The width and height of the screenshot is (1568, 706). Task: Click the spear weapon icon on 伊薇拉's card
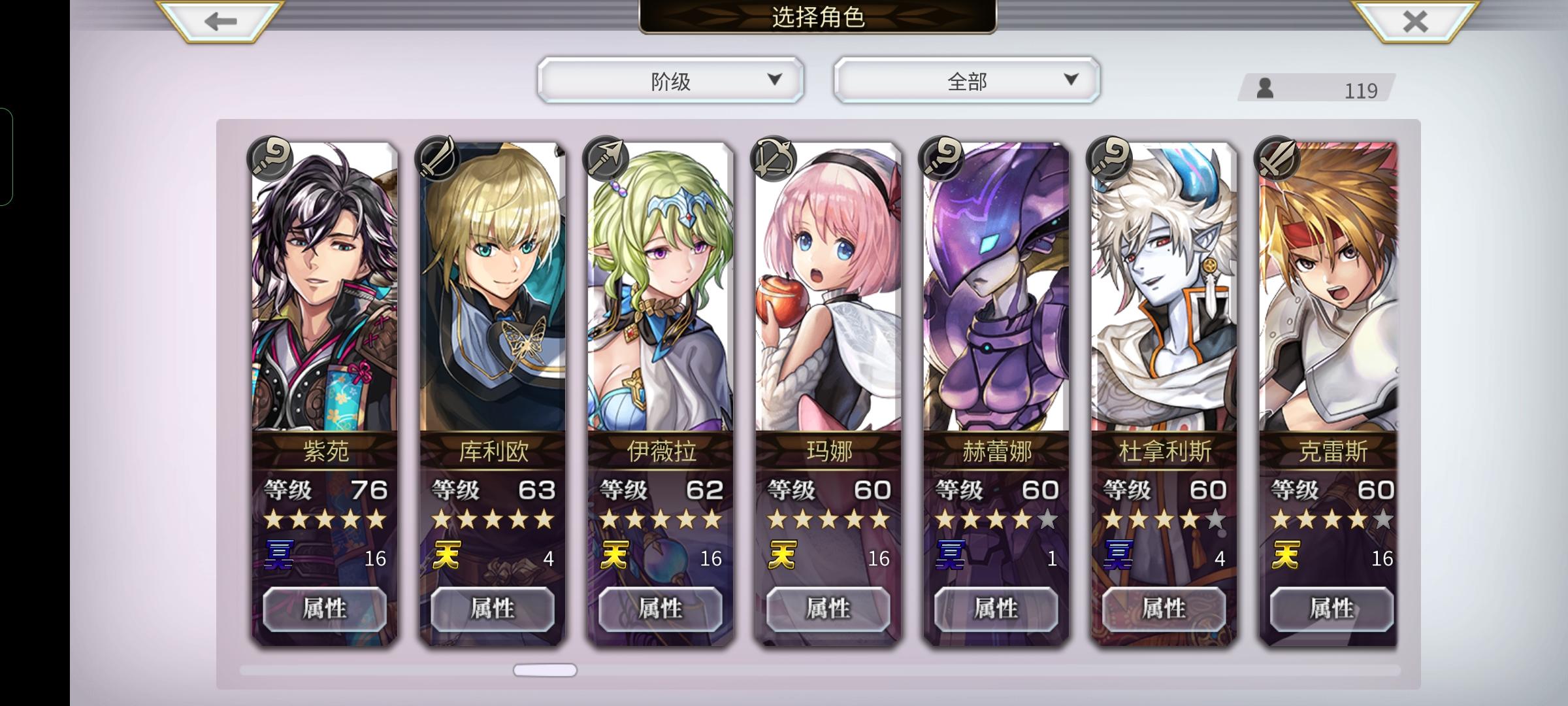click(606, 159)
